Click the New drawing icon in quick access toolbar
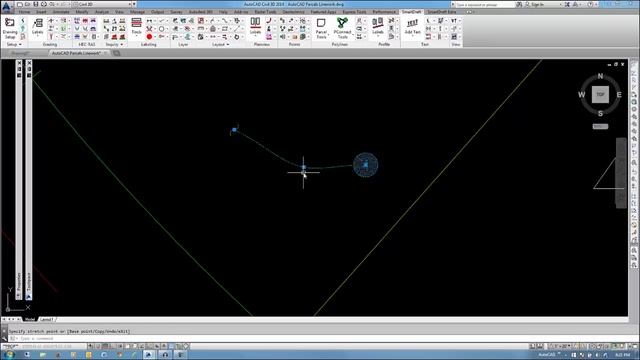 [x=20, y=4]
